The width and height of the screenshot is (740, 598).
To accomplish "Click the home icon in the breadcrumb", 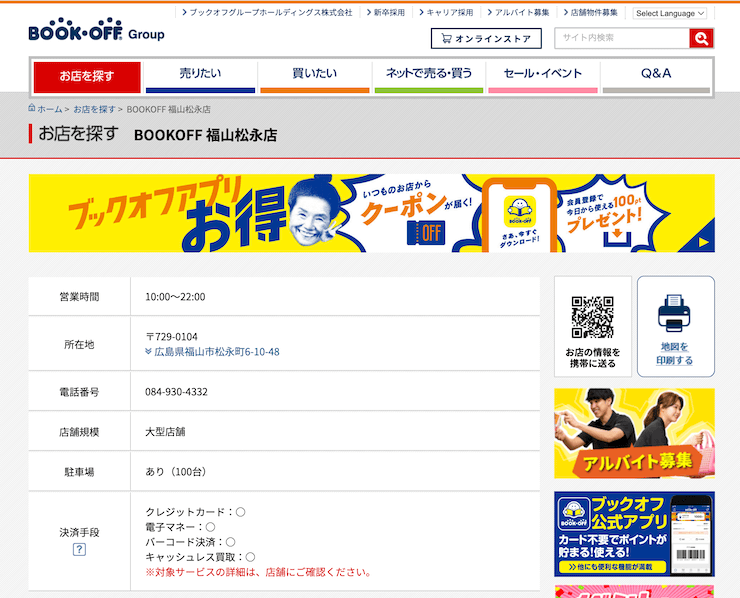I will (x=32, y=108).
